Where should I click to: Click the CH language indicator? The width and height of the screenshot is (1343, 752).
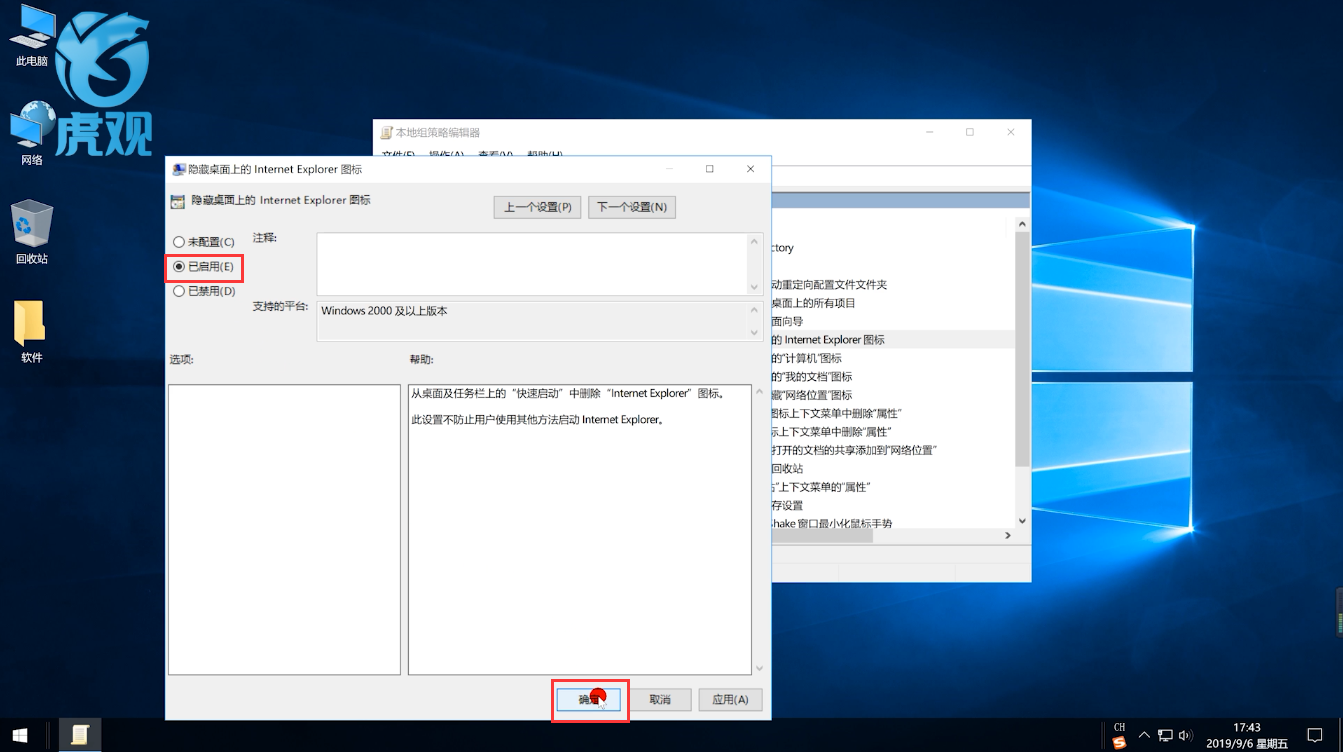(1120, 727)
